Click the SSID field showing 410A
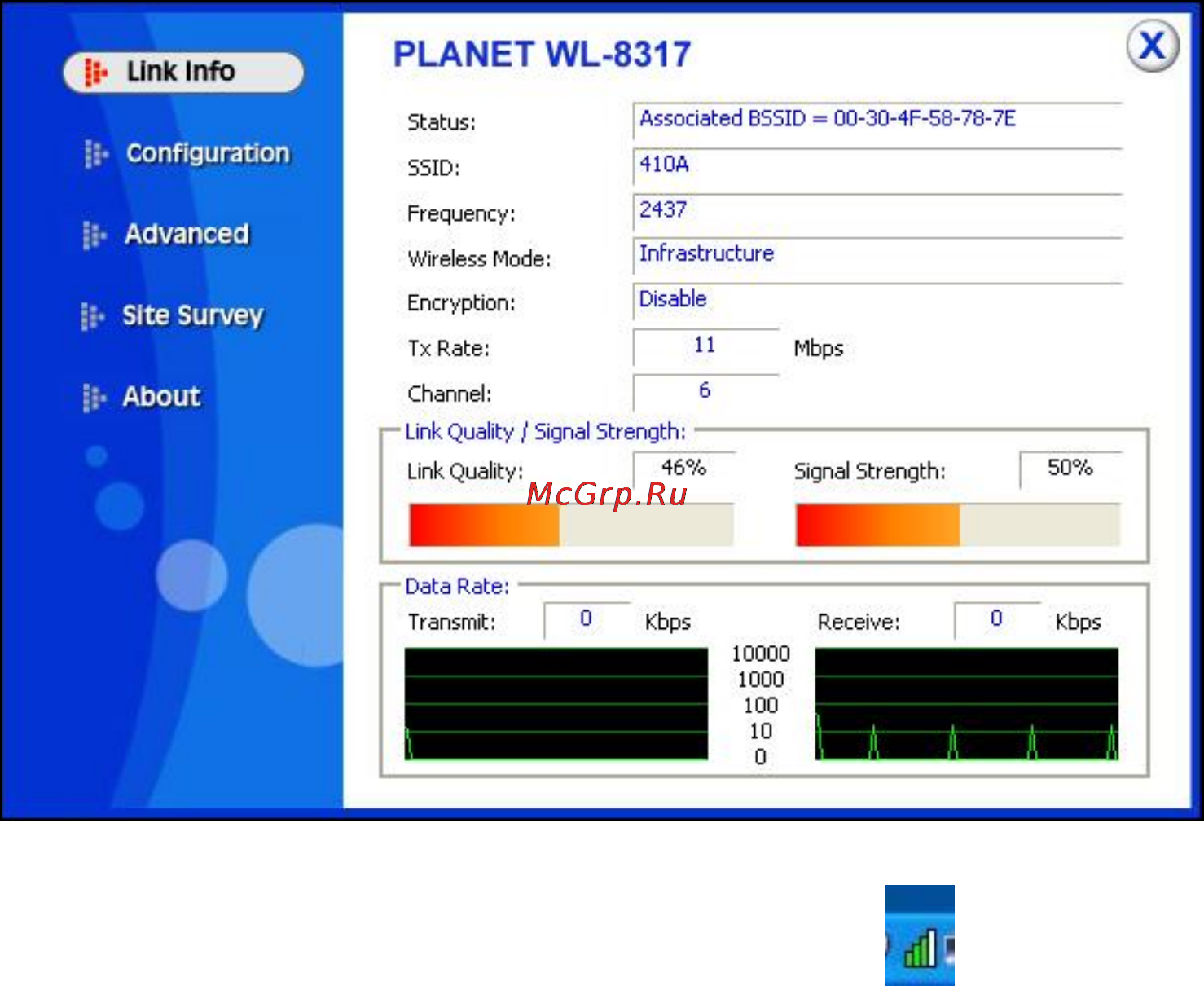This screenshot has width=1204, height=986. pyautogui.click(x=877, y=166)
